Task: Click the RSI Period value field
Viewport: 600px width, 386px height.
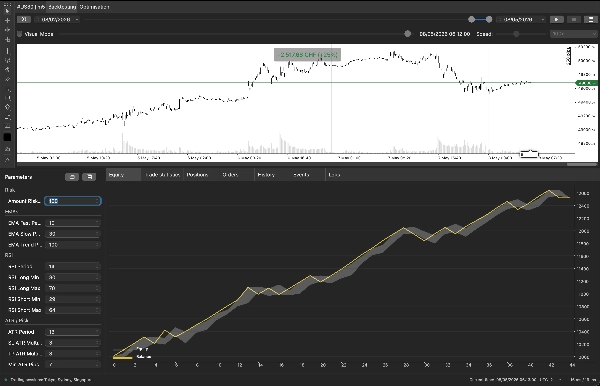Action: [73, 266]
